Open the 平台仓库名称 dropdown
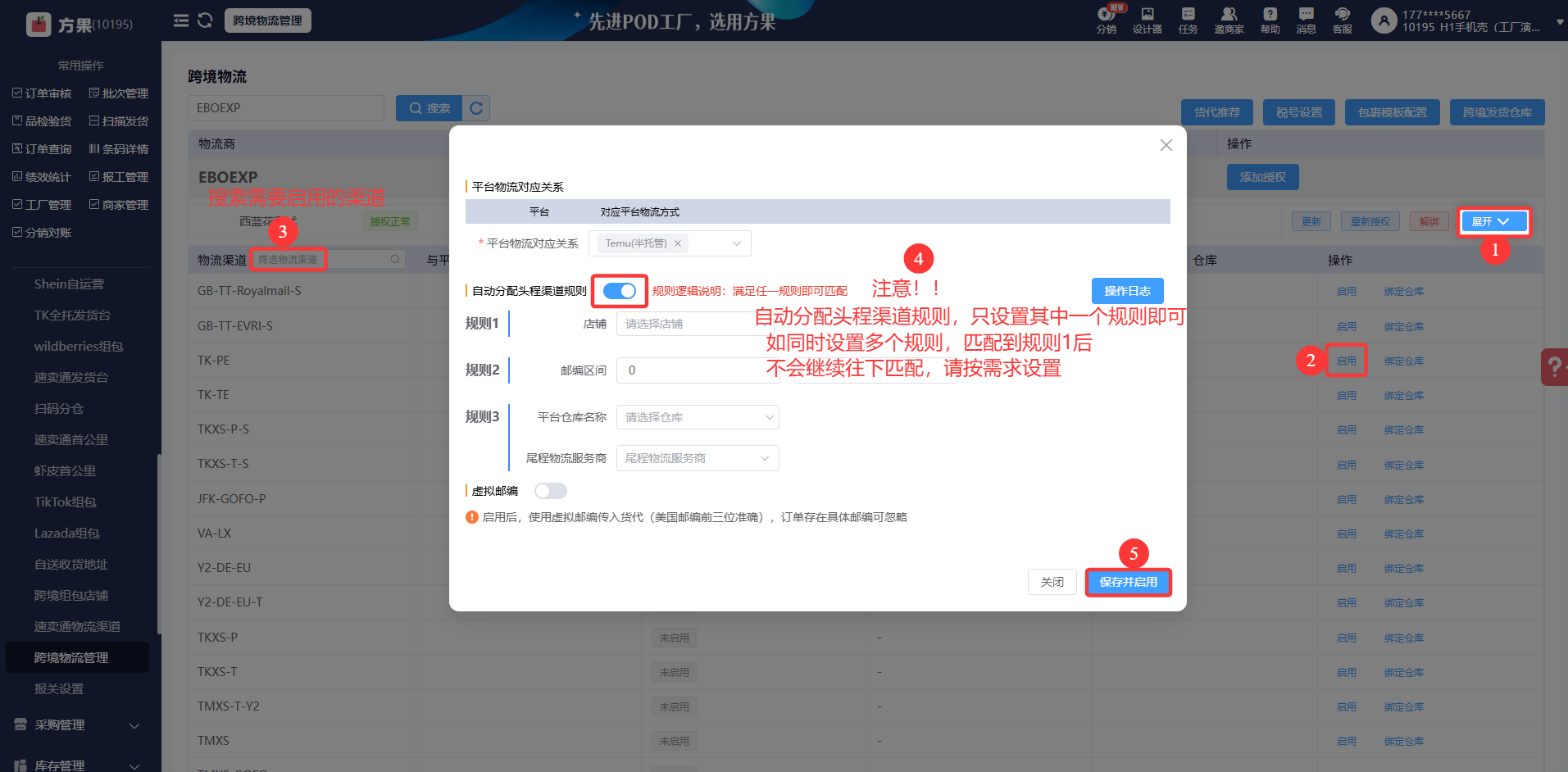The width and height of the screenshot is (1568, 772). (x=698, y=417)
